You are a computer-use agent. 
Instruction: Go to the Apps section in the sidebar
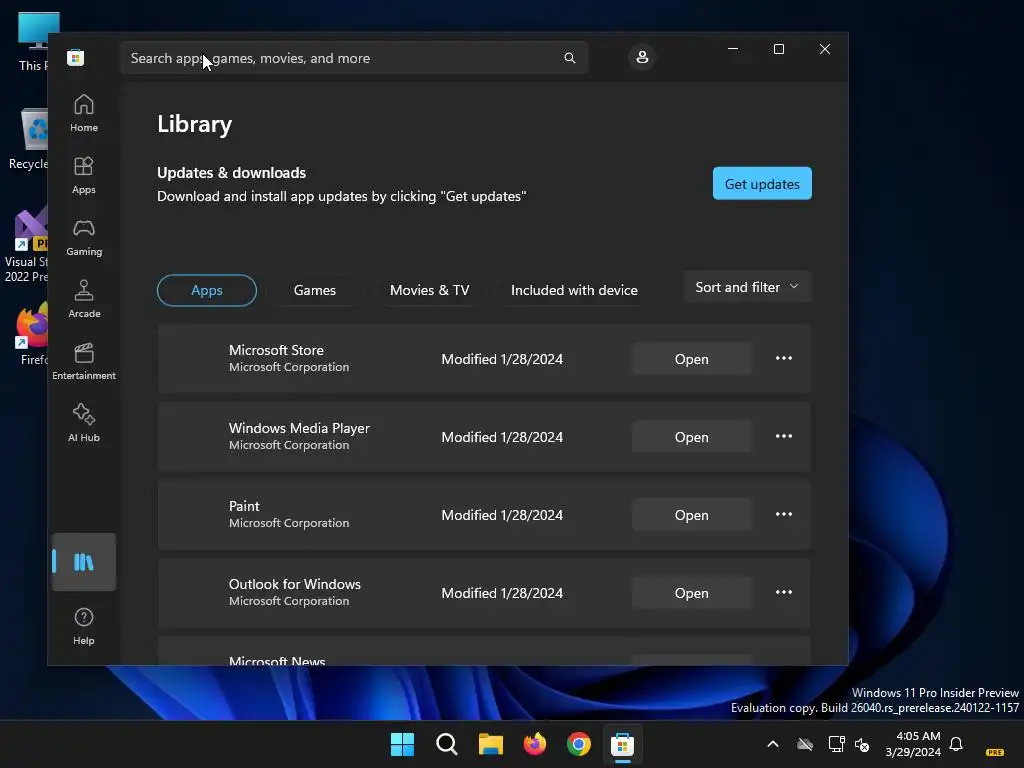click(84, 176)
